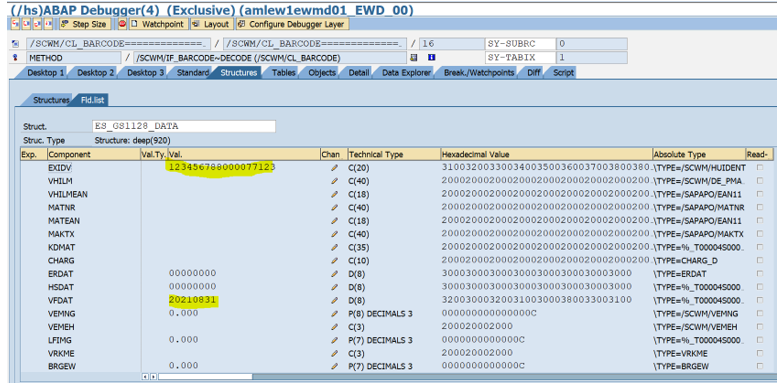Image resolution: width=780 pixels, height=384 pixels.
Task: Click the change pencil icon for VRKME
Action: [x=334, y=353]
